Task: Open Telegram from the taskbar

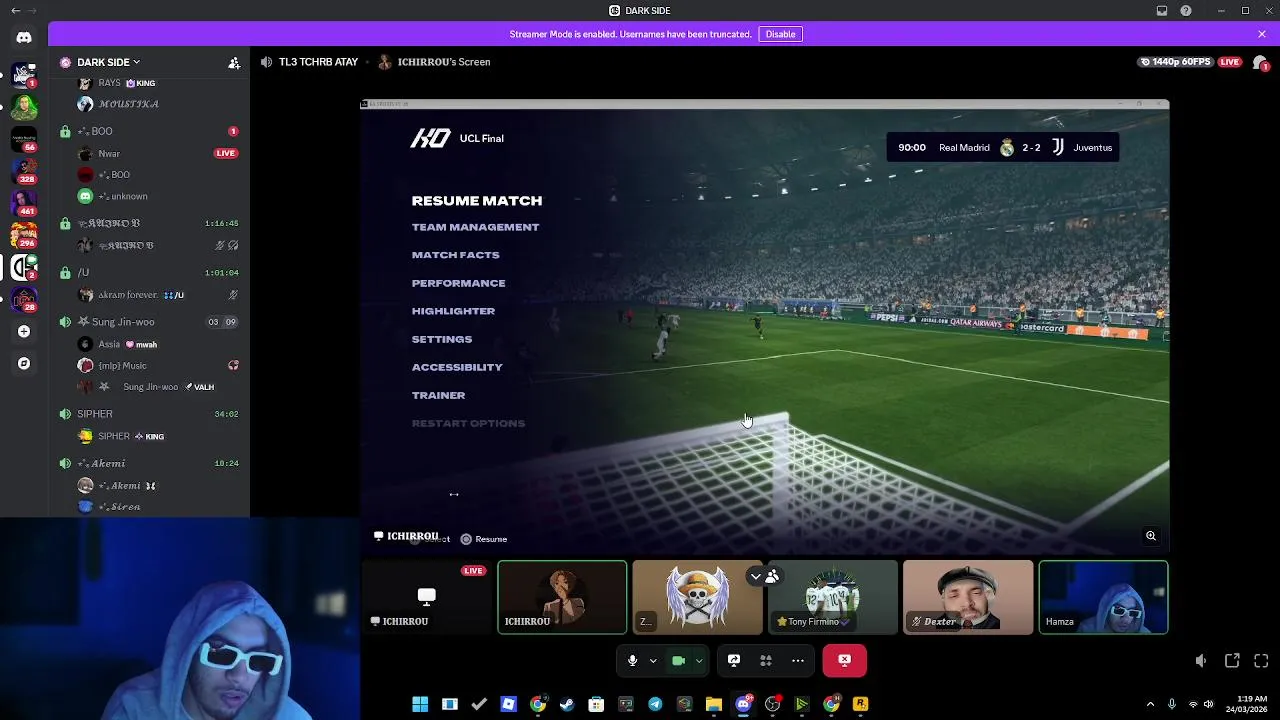Action: [655, 704]
